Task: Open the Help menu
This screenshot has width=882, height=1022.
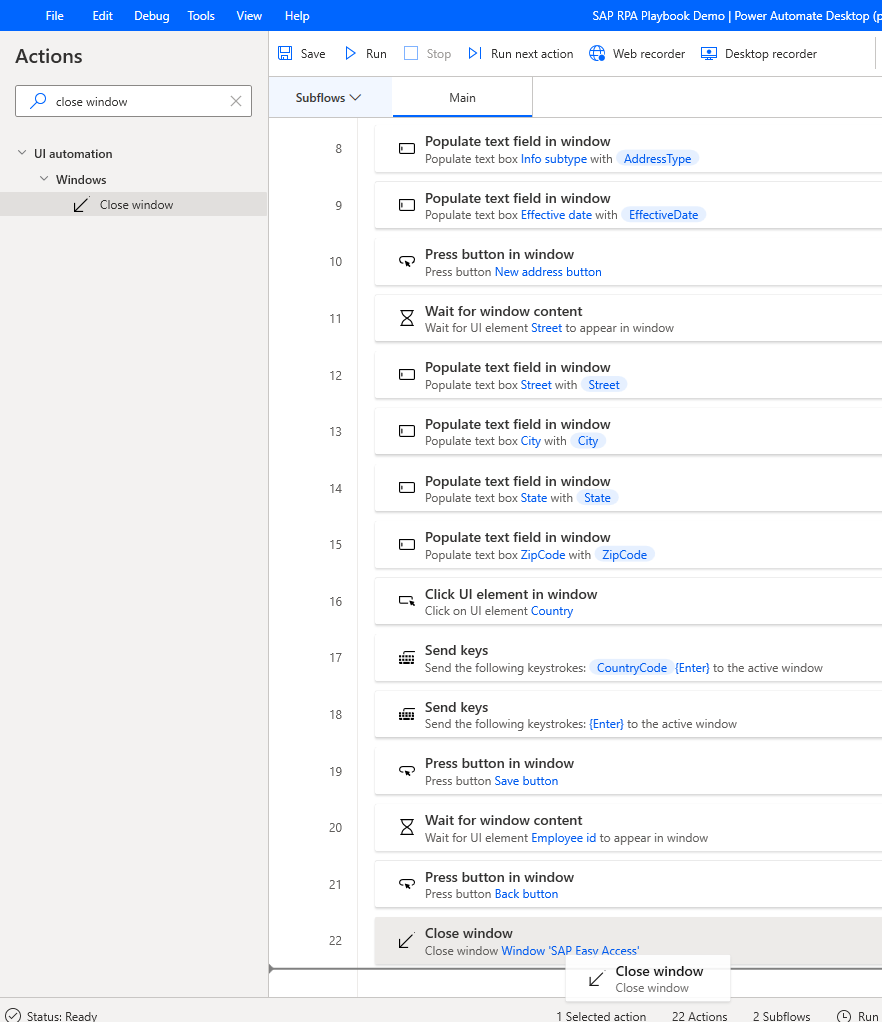Action: coord(297,16)
